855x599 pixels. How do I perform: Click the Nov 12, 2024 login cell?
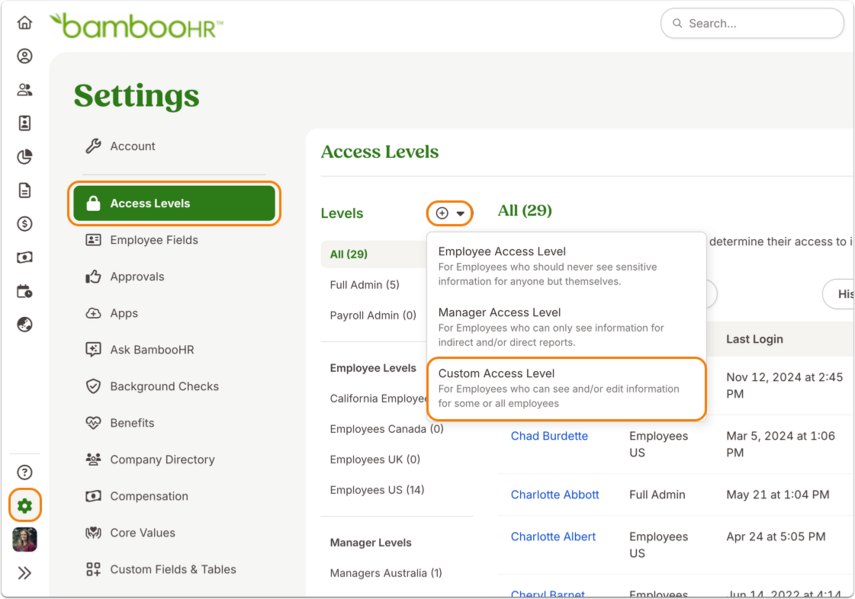coord(784,385)
